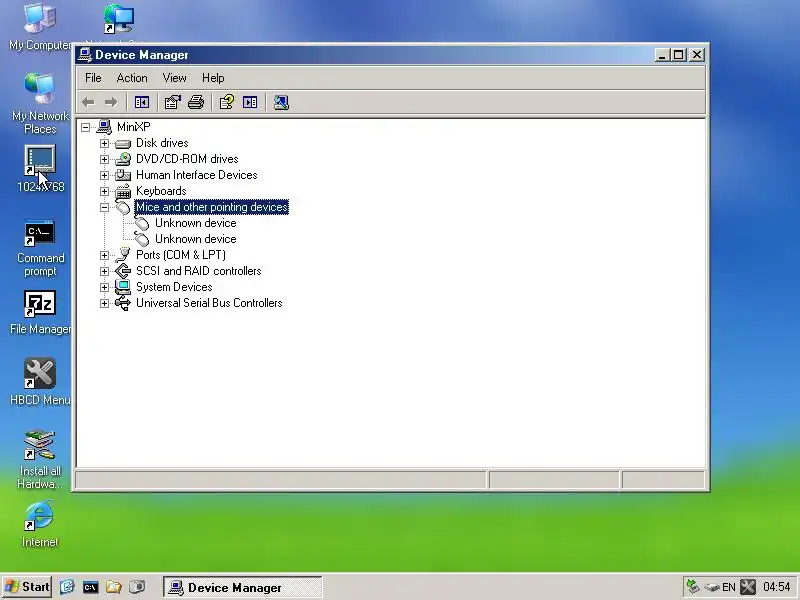Click the command prompt quick launch icon
Screen dimensions: 800x600
[x=90, y=587]
